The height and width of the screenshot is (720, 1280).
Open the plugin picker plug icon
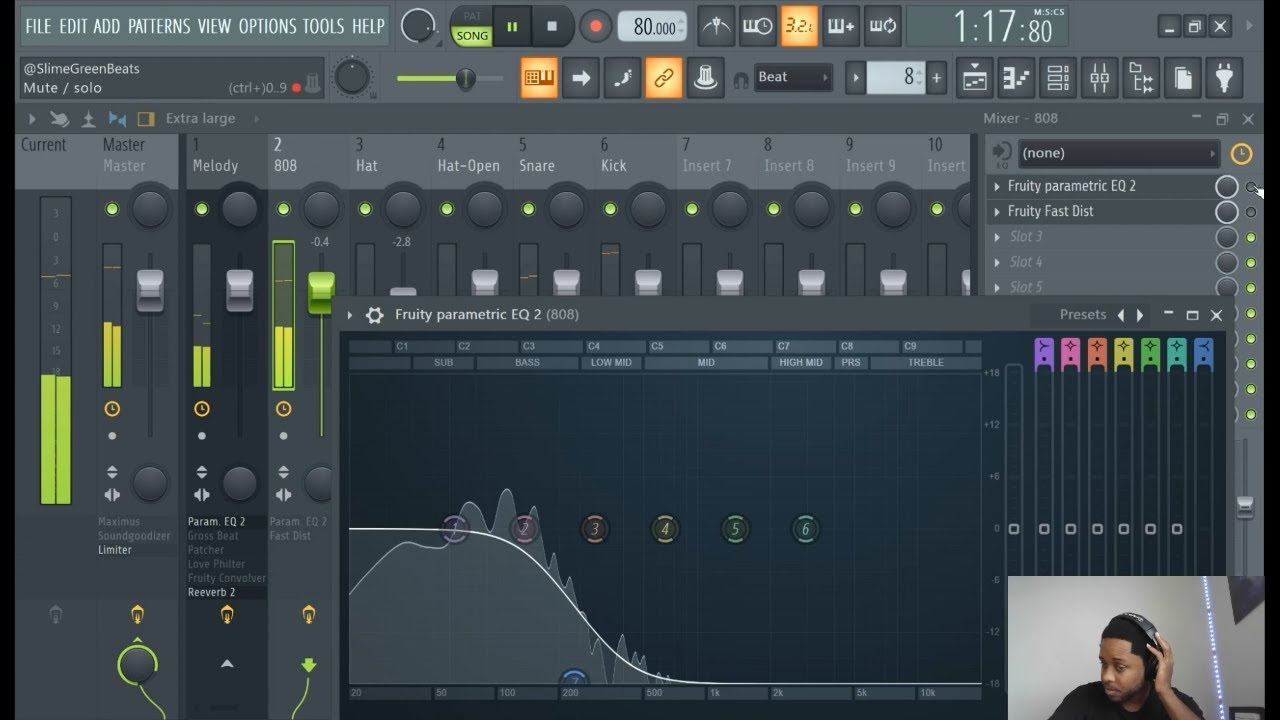point(1224,78)
